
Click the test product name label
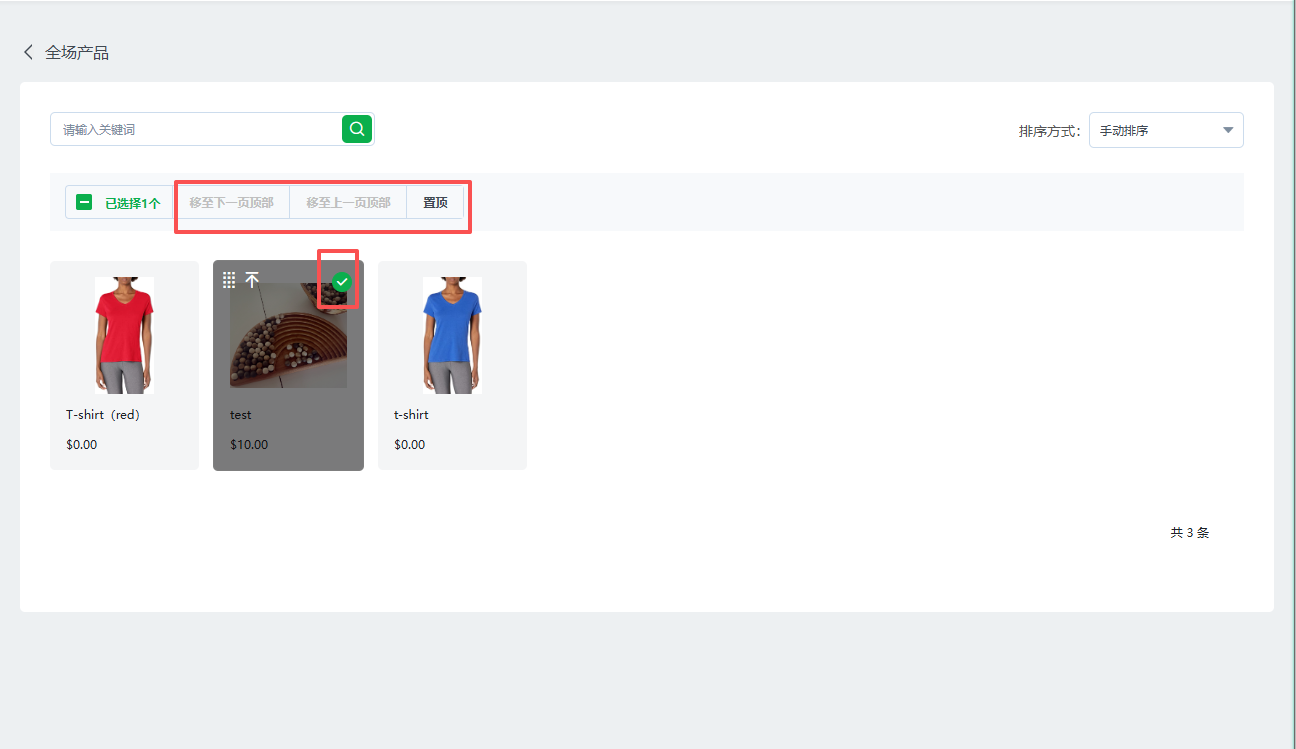click(241, 415)
